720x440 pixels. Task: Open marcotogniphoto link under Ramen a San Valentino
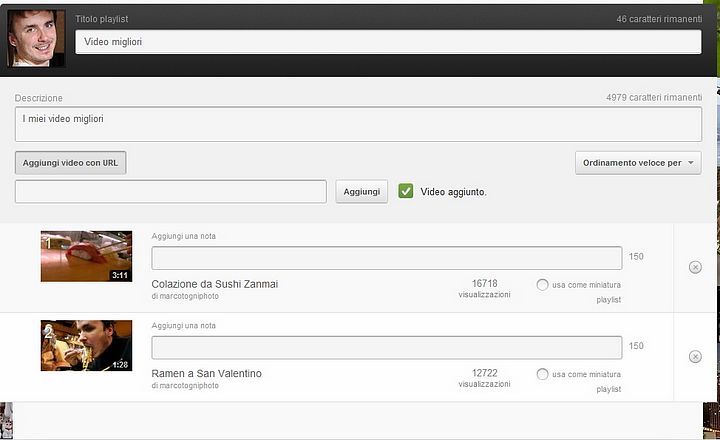click(x=189, y=386)
